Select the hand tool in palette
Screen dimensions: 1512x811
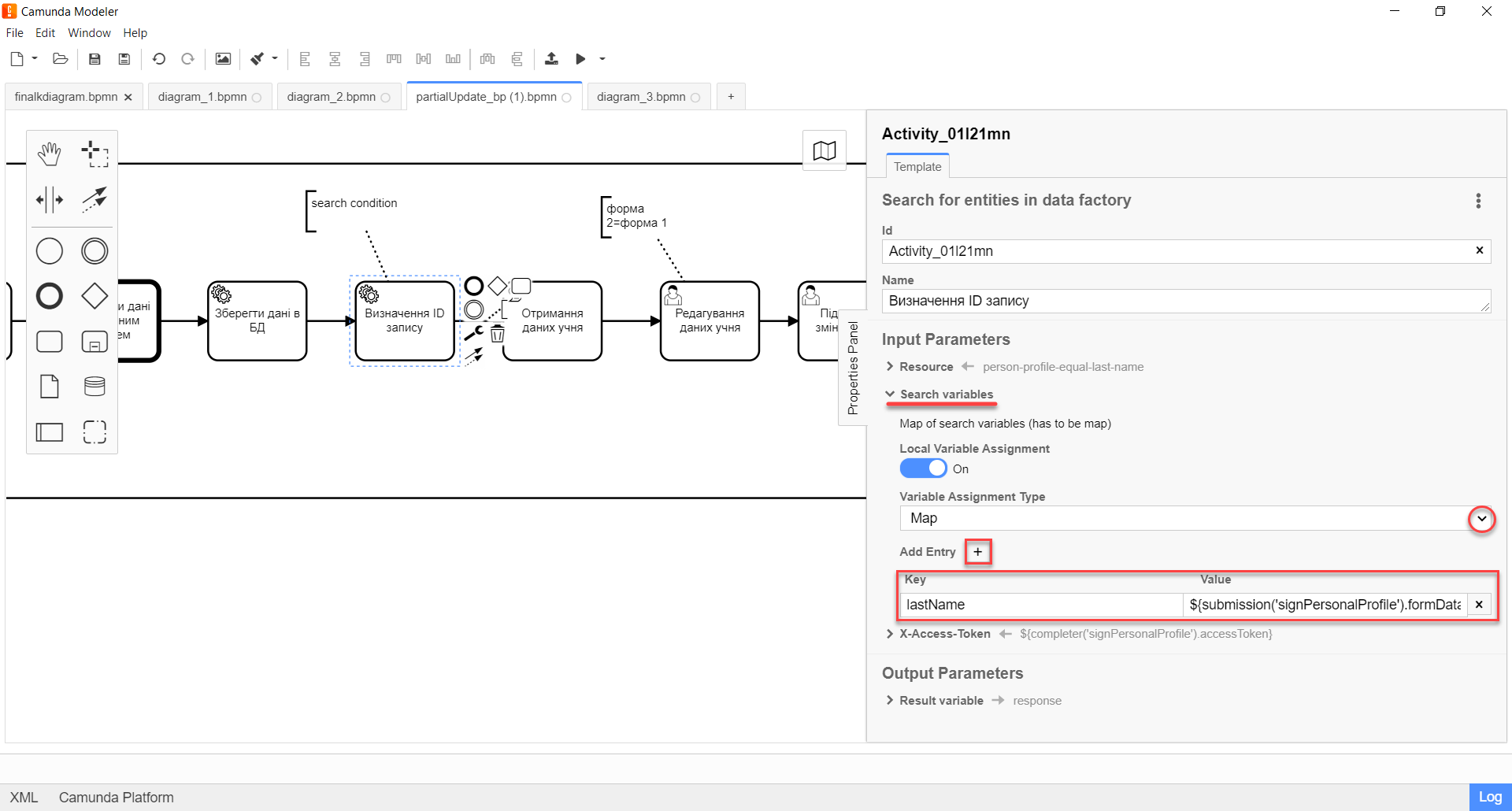point(50,154)
